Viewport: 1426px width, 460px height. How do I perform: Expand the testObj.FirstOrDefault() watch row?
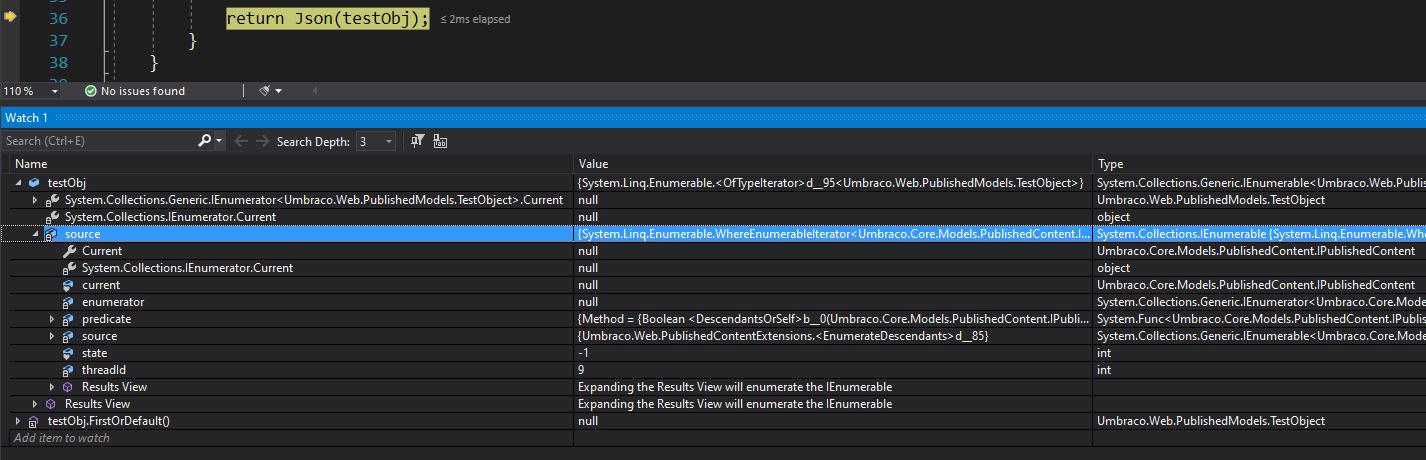[18, 421]
